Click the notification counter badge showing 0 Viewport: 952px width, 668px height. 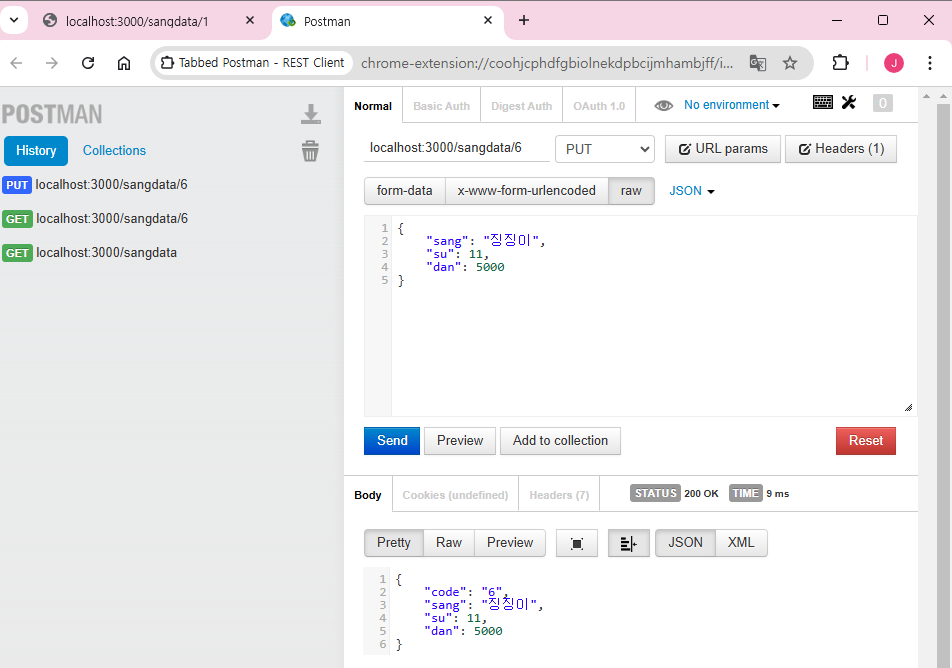[882, 103]
